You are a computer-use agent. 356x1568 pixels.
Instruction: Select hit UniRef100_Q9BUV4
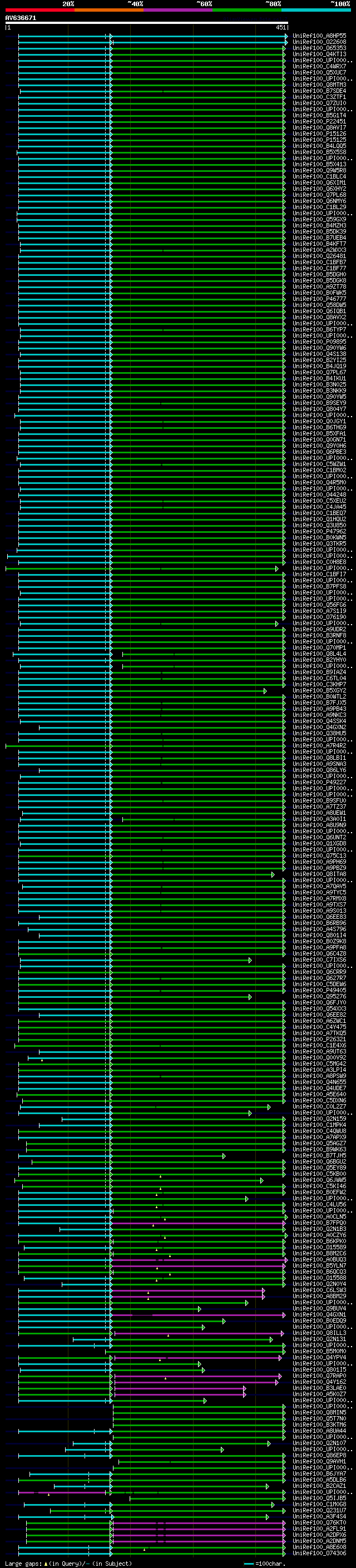[x=319, y=1308]
